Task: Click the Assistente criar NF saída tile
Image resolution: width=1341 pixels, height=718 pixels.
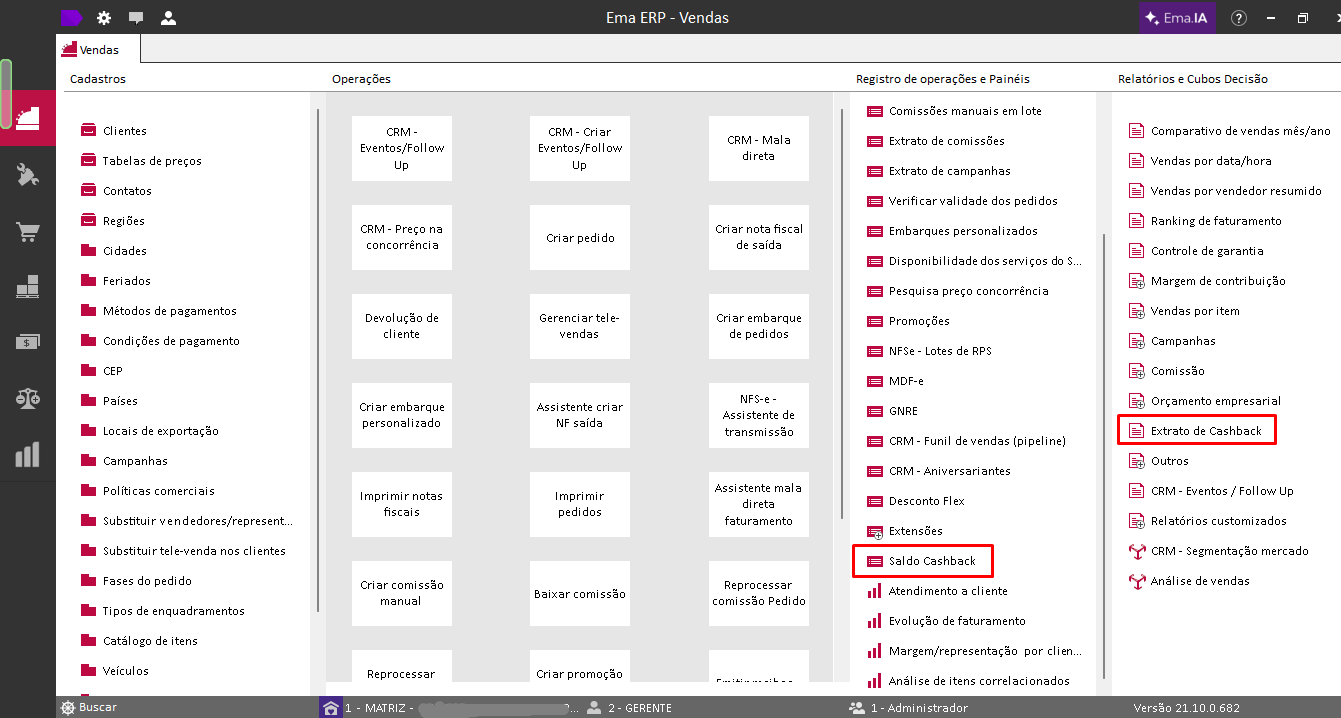Action: pyautogui.click(x=580, y=415)
